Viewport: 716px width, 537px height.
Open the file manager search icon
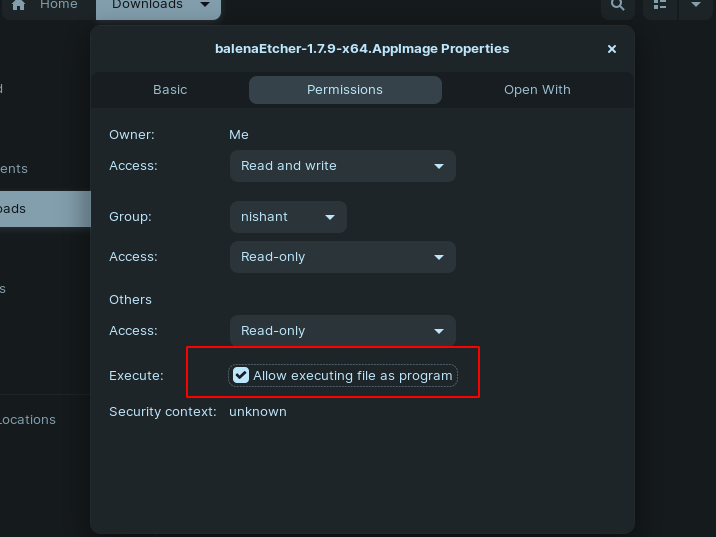coord(617,5)
